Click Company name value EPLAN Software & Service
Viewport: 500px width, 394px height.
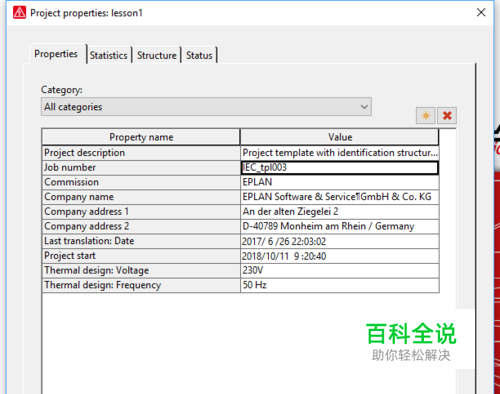(340, 197)
